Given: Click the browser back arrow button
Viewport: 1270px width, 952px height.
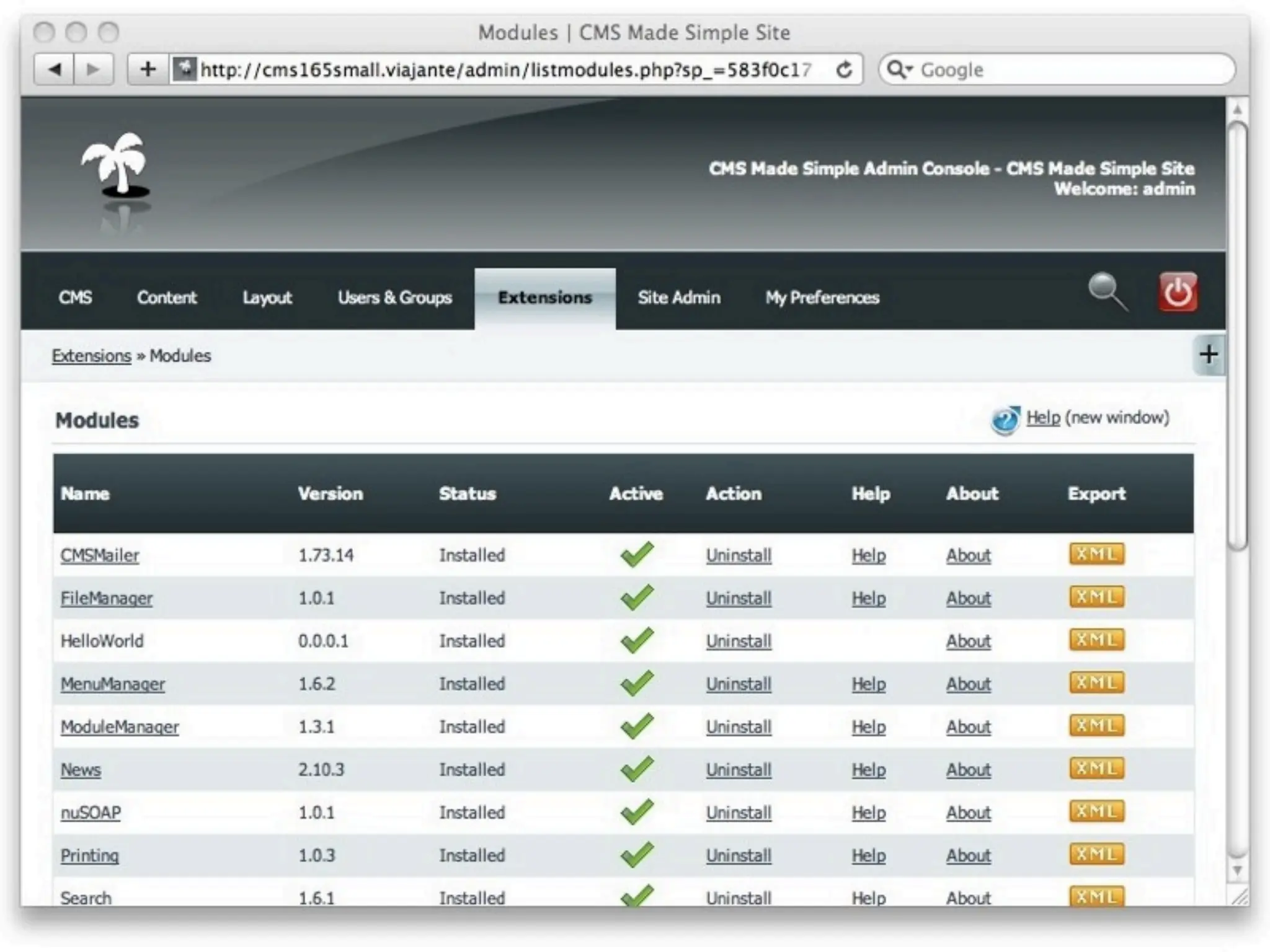Looking at the screenshot, I should point(55,69).
